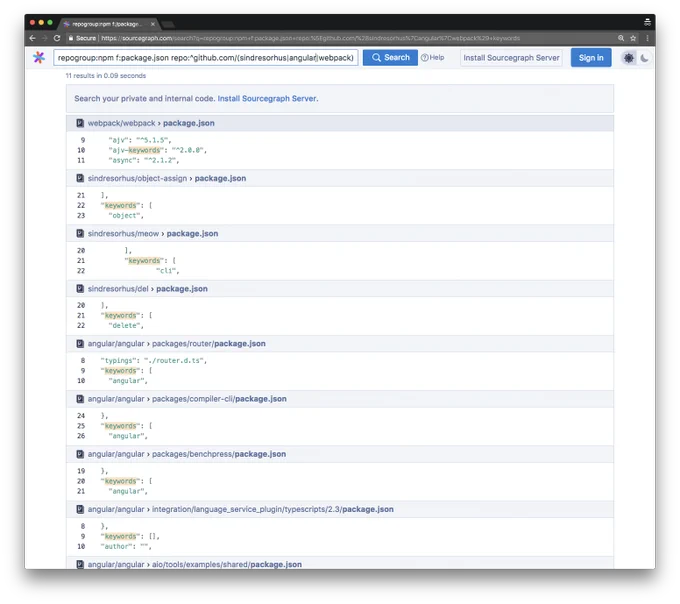Viewport: 680px width, 604px height.
Task: Open sindresorhus/object-assign package.json result
Action: click(167, 178)
